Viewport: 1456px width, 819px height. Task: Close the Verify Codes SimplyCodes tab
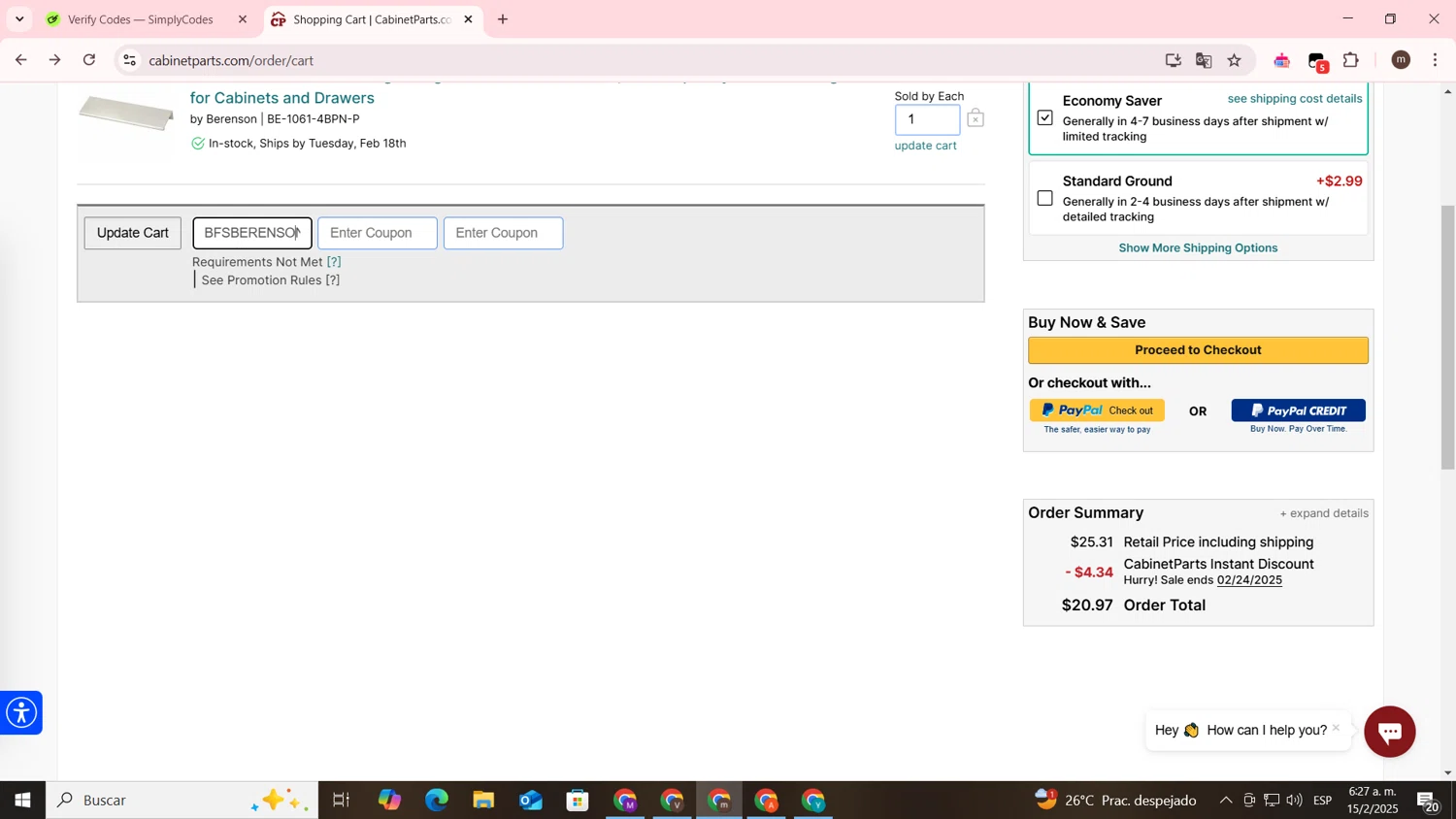tap(243, 19)
